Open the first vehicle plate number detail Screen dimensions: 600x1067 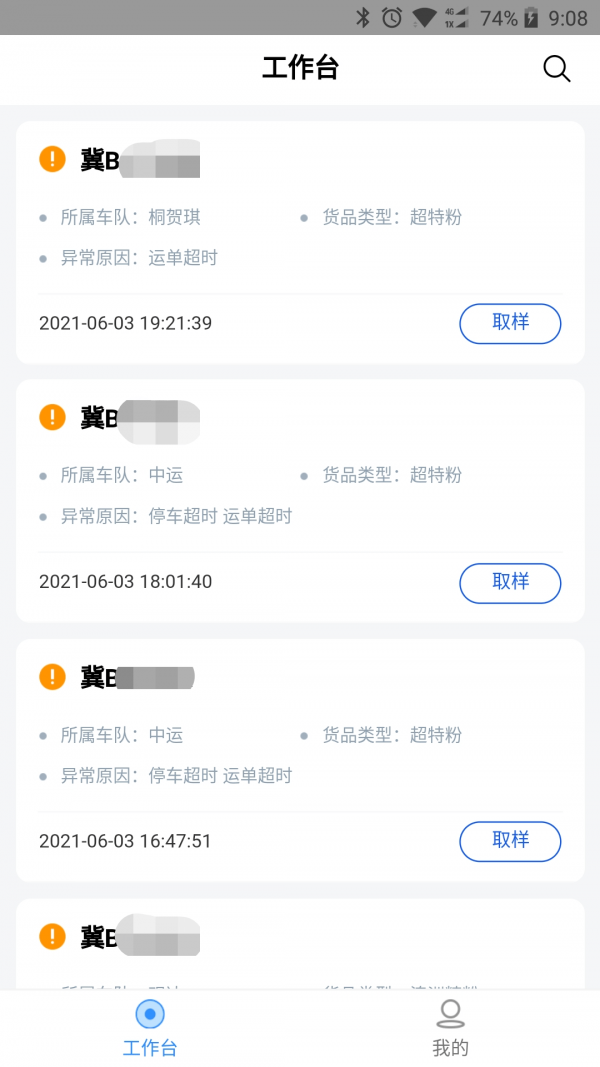coord(140,158)
